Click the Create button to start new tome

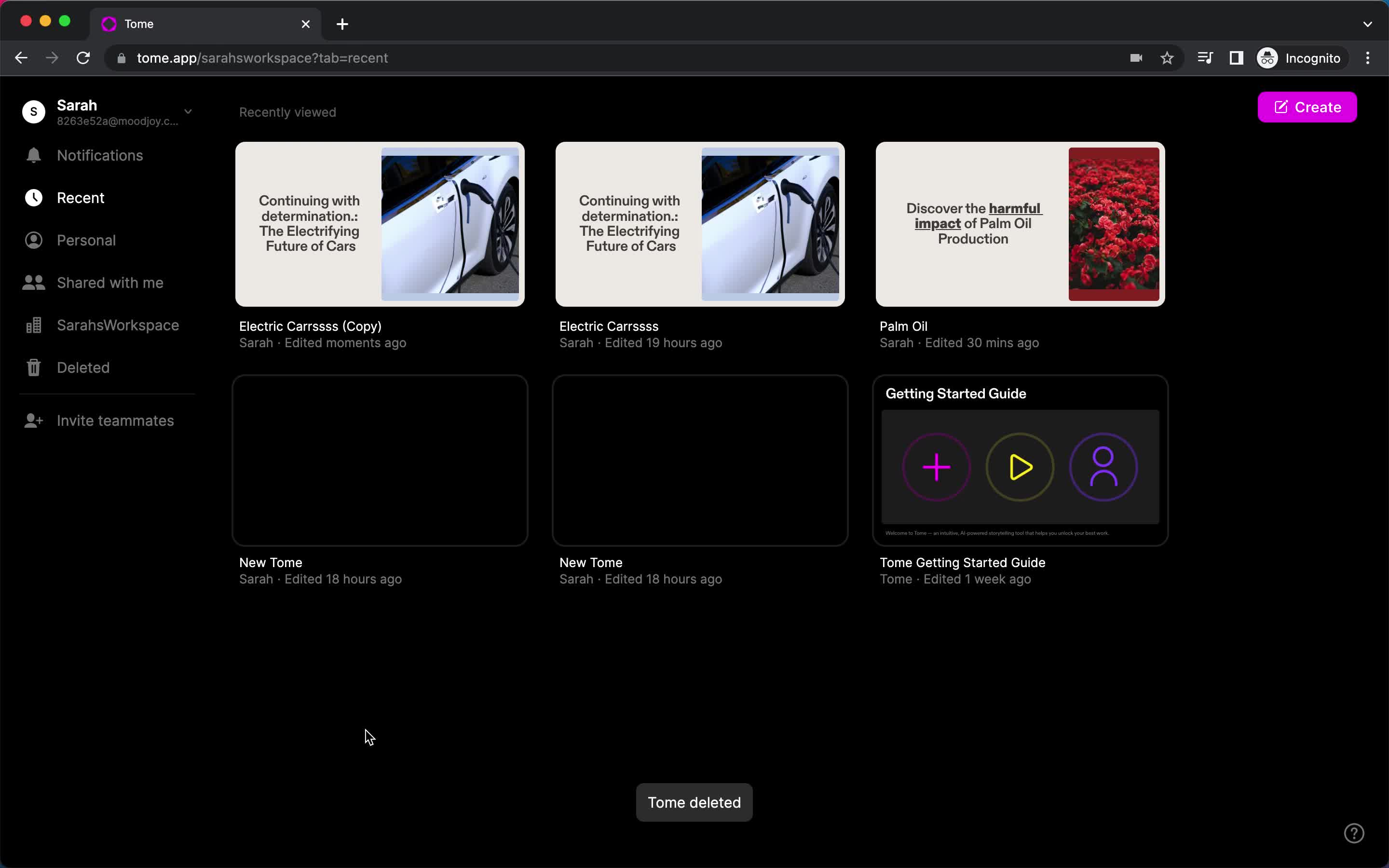point(1308,107)
